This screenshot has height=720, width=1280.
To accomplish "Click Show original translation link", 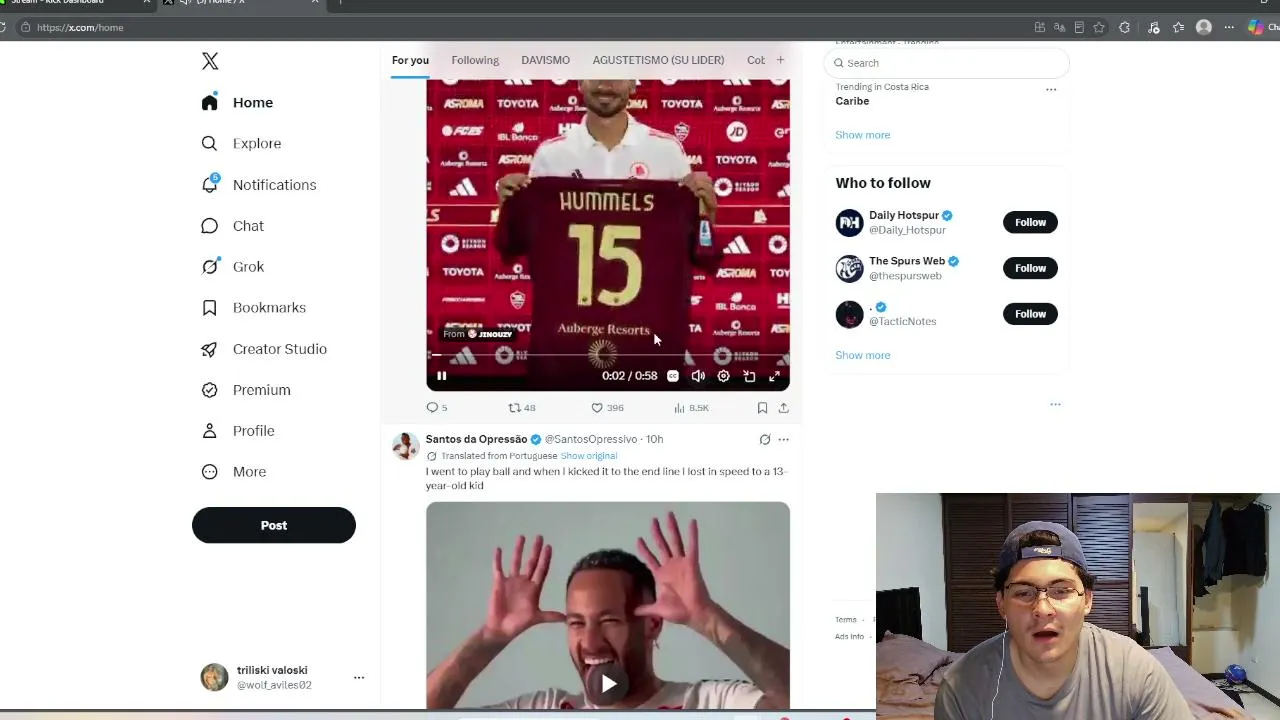I will 588,456.
